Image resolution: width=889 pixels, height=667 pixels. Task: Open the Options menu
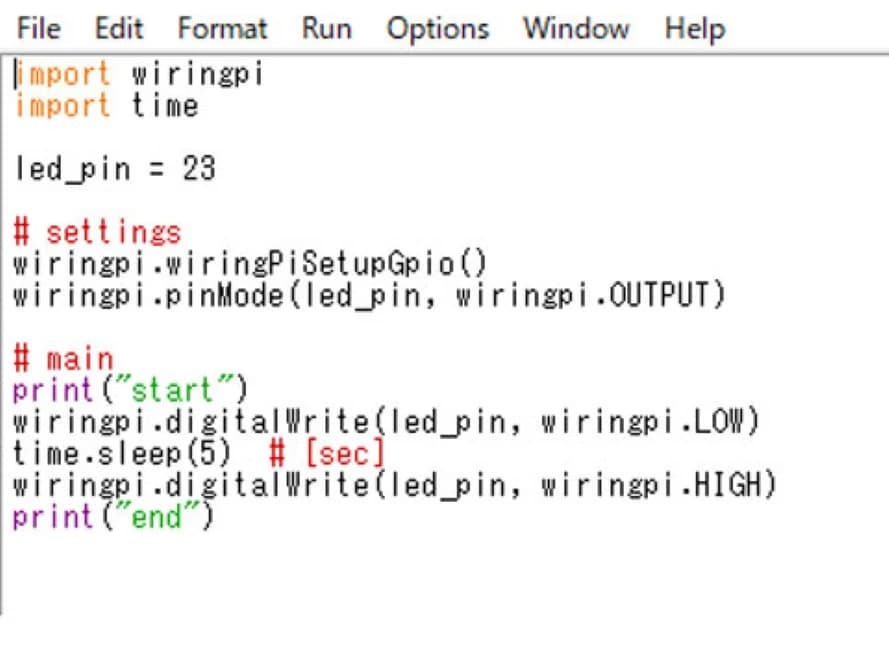437,28
